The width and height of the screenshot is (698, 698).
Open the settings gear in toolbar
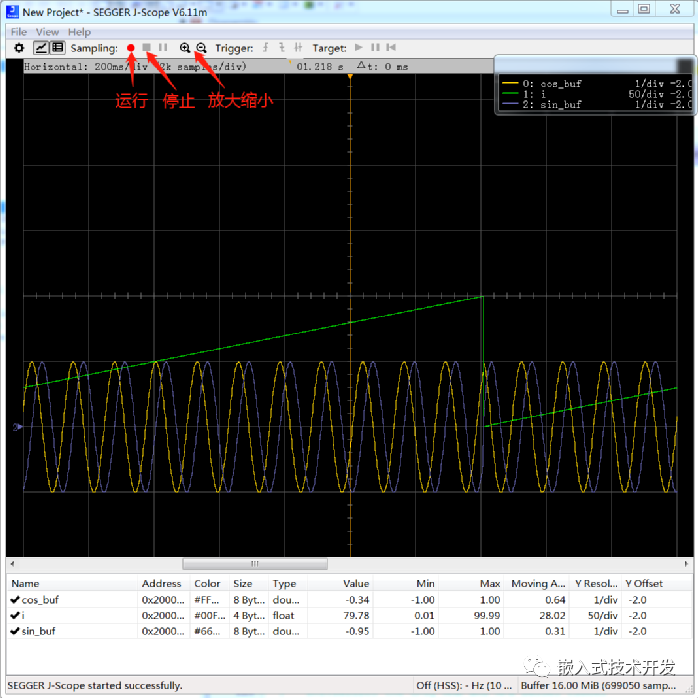[19, 48]
